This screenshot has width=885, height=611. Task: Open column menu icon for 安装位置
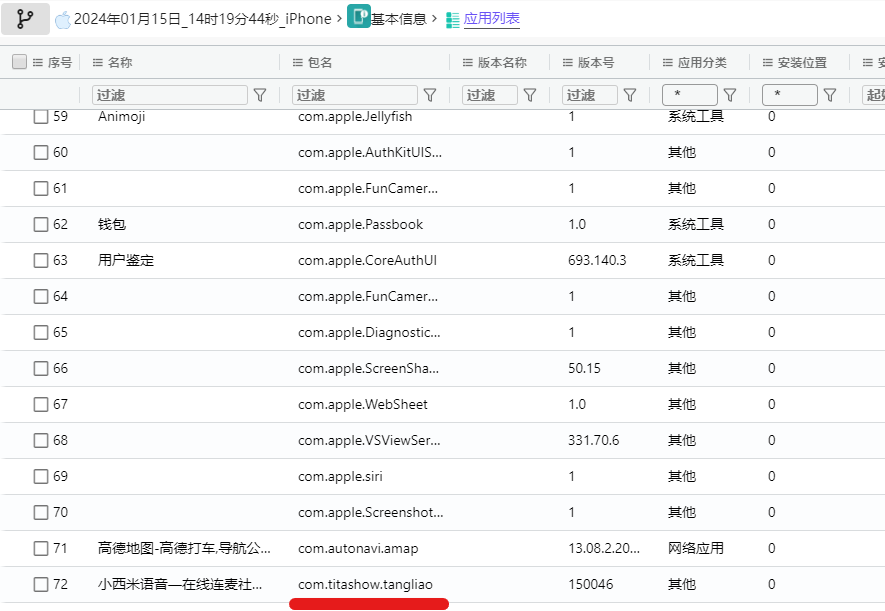[x=768, y=63]
